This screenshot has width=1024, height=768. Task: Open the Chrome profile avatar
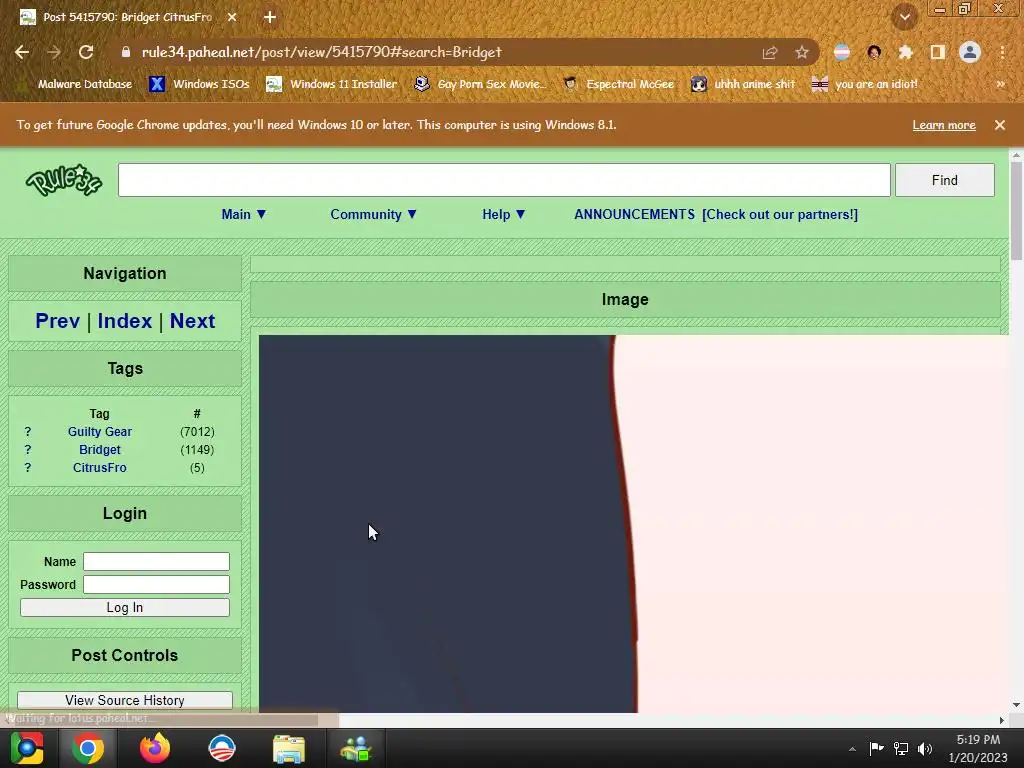[970, 52]
